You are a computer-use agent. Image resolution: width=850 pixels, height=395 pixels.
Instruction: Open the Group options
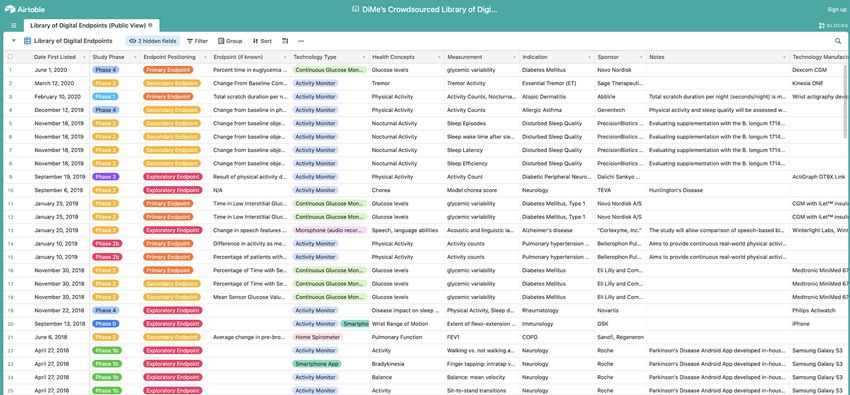[x=230, y=41]
